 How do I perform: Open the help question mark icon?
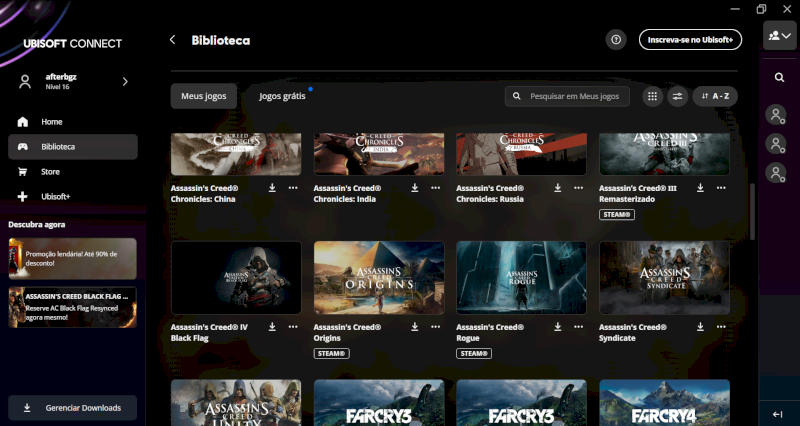point(616,40)
